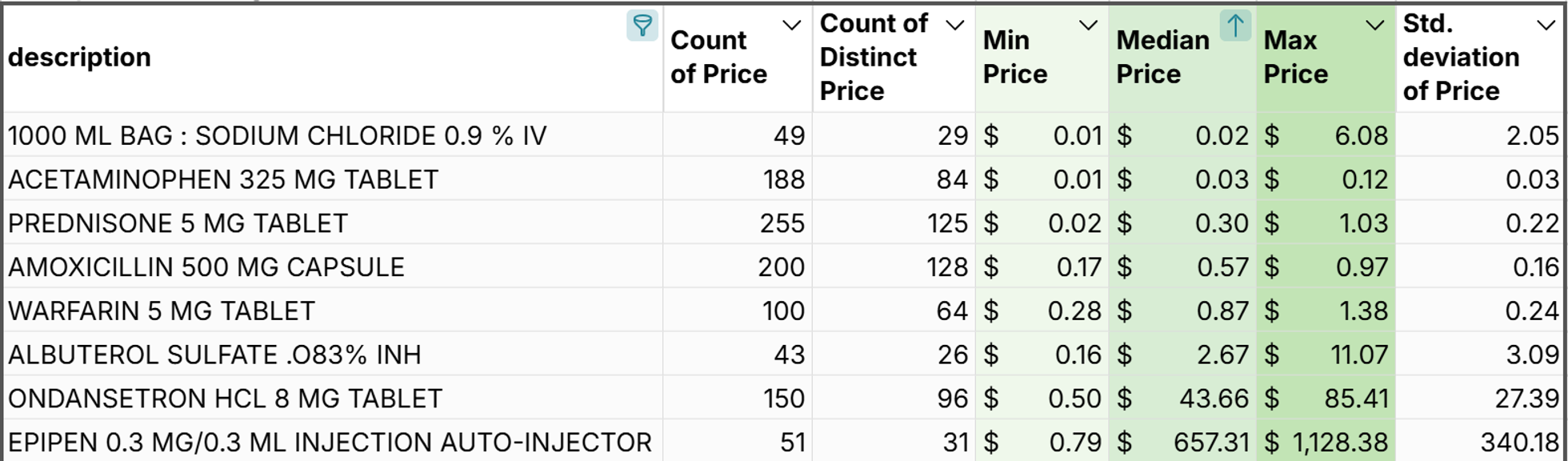Image resolution: width=1568 pixels, height=461 pixels.
Task: Open the Min Price column dropdown
Action: 1088,25
